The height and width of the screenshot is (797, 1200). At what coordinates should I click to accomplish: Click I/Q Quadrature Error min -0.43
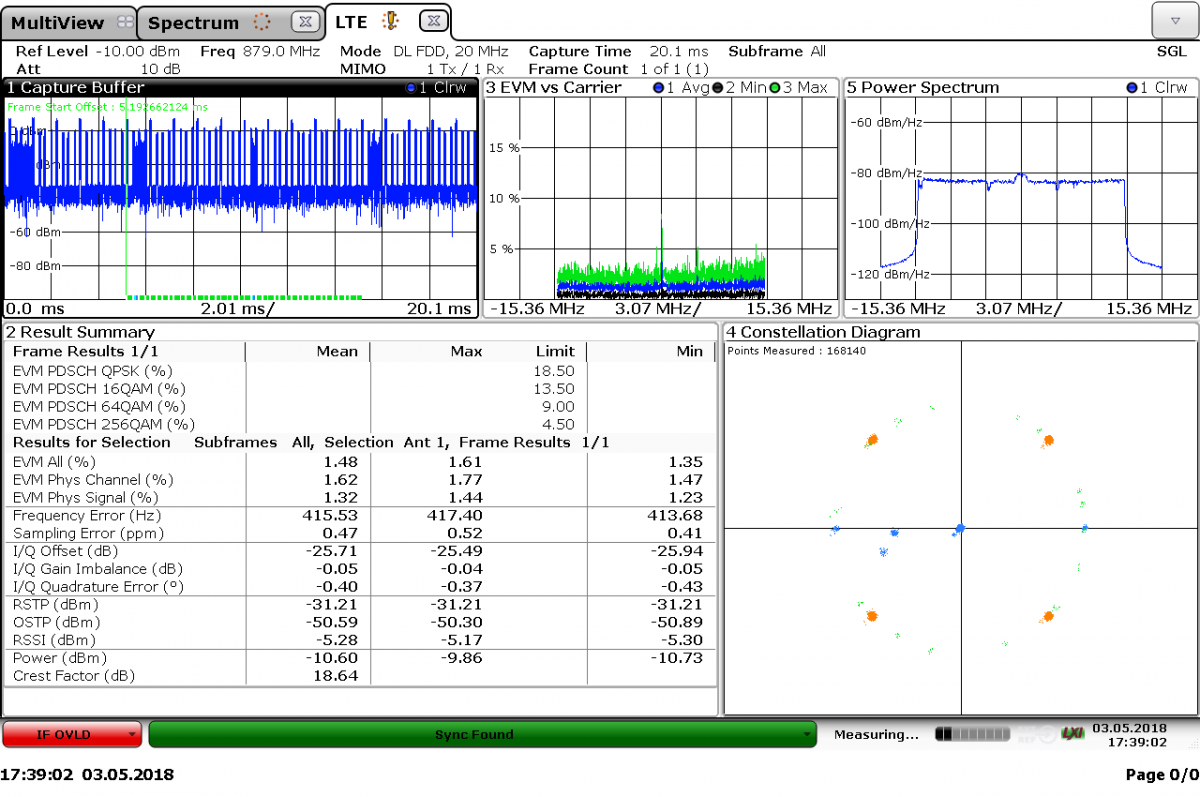(x=683, y=587)
